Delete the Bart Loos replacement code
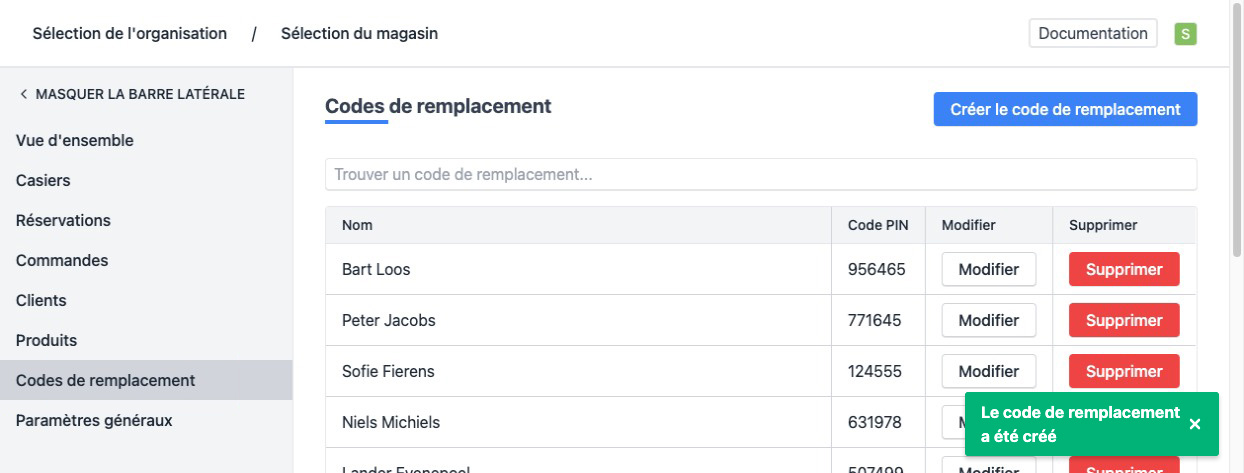This screenshot has width=1244, height=473. point(1124,269)
